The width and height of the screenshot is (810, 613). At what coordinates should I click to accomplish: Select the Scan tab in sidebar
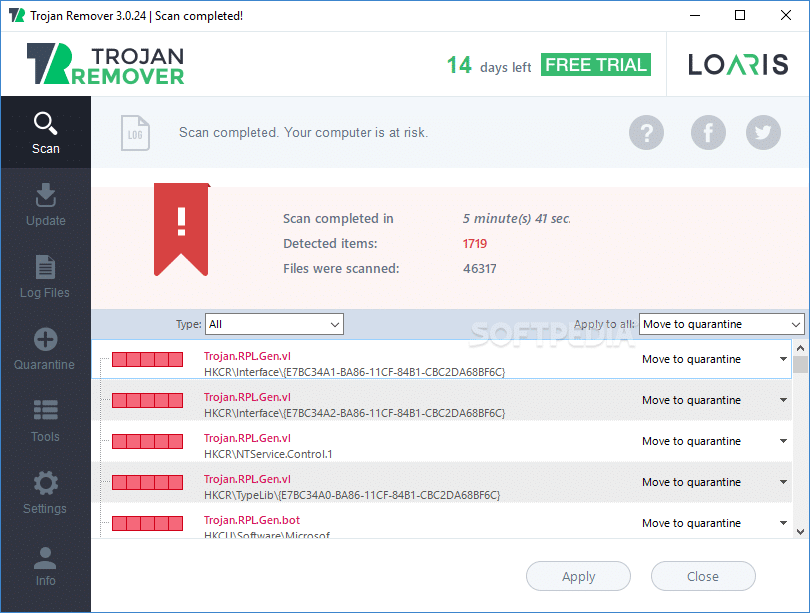pyautogui.click(x=45, y=132)
